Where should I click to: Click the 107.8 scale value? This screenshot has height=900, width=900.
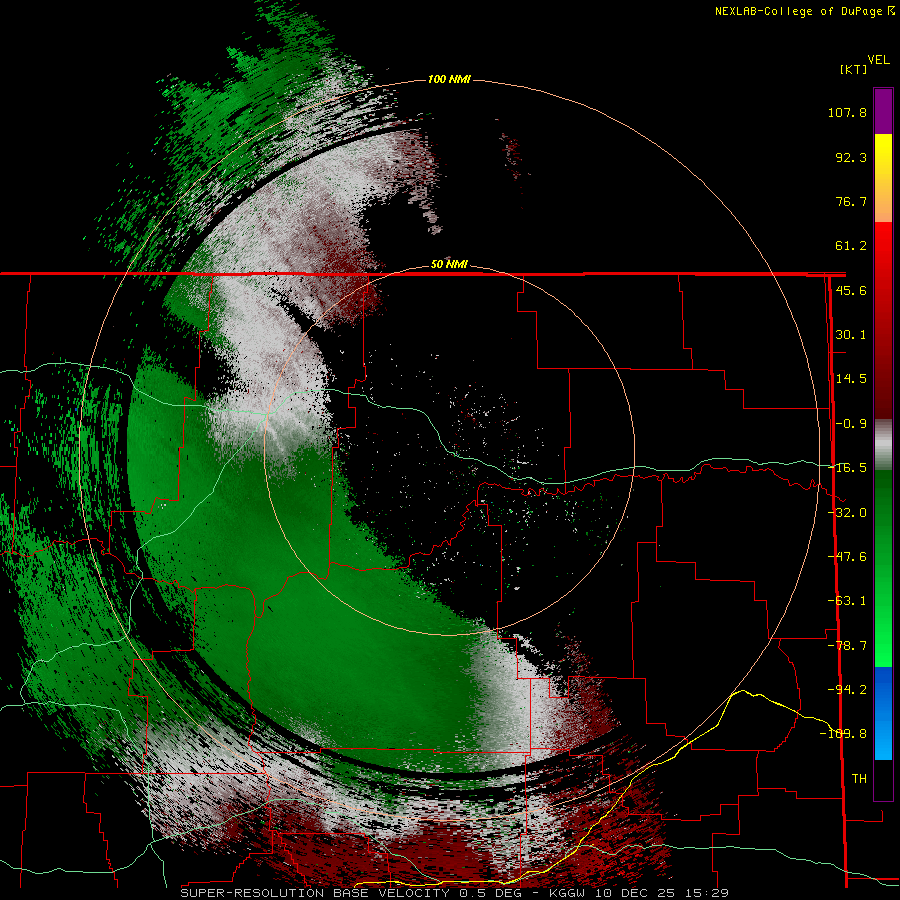pos(847,112)
